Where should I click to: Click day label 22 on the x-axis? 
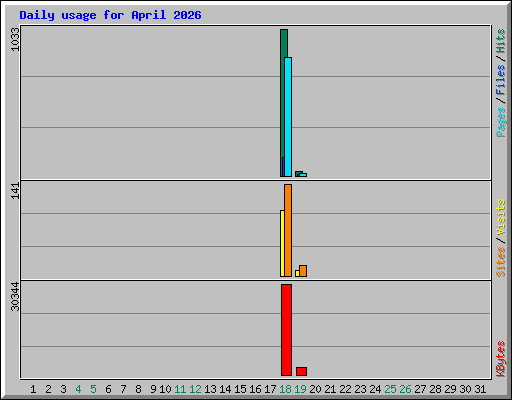coord(345,389)
